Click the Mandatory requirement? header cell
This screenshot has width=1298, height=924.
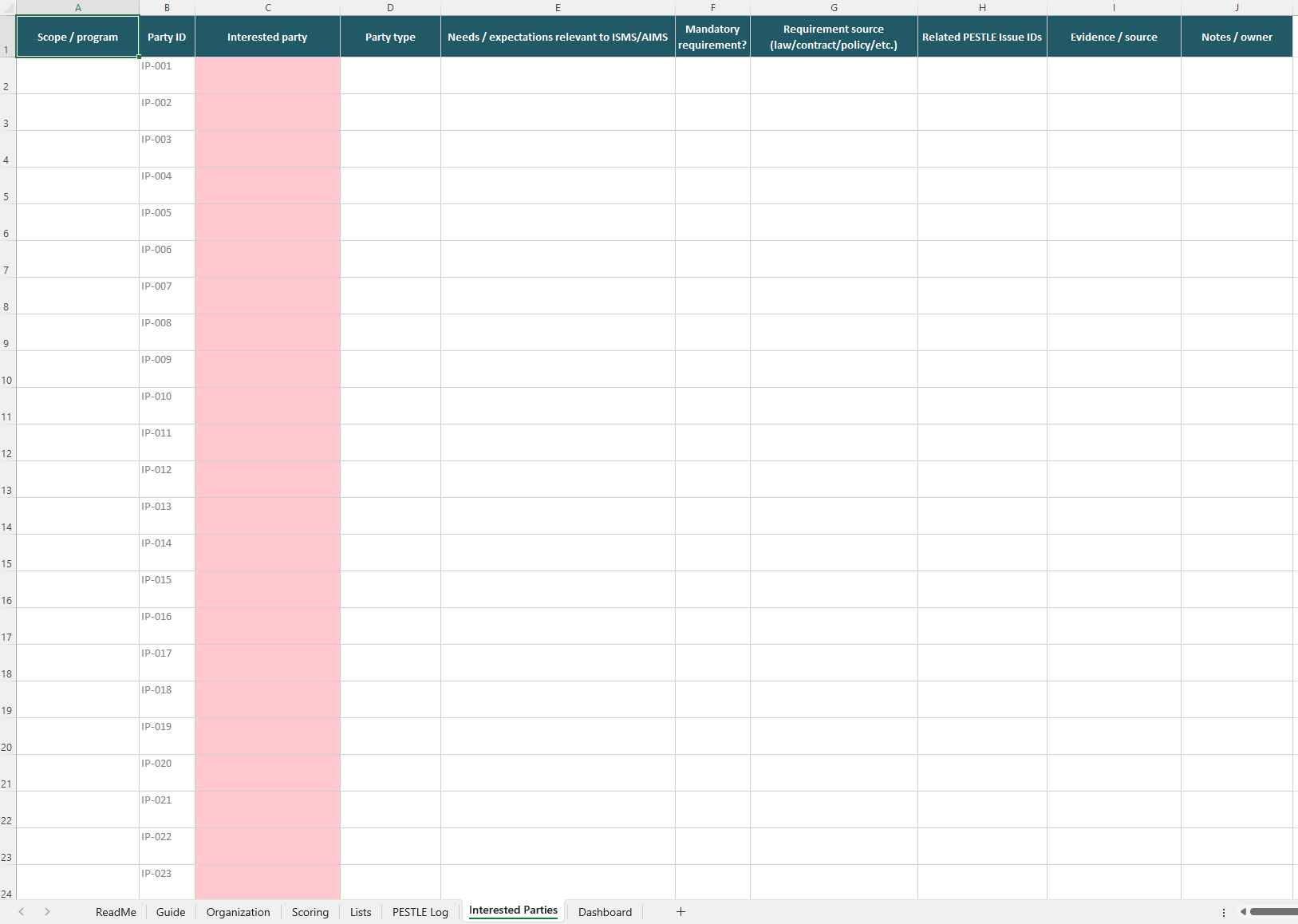pyautogui.click(x=712, y=37)
